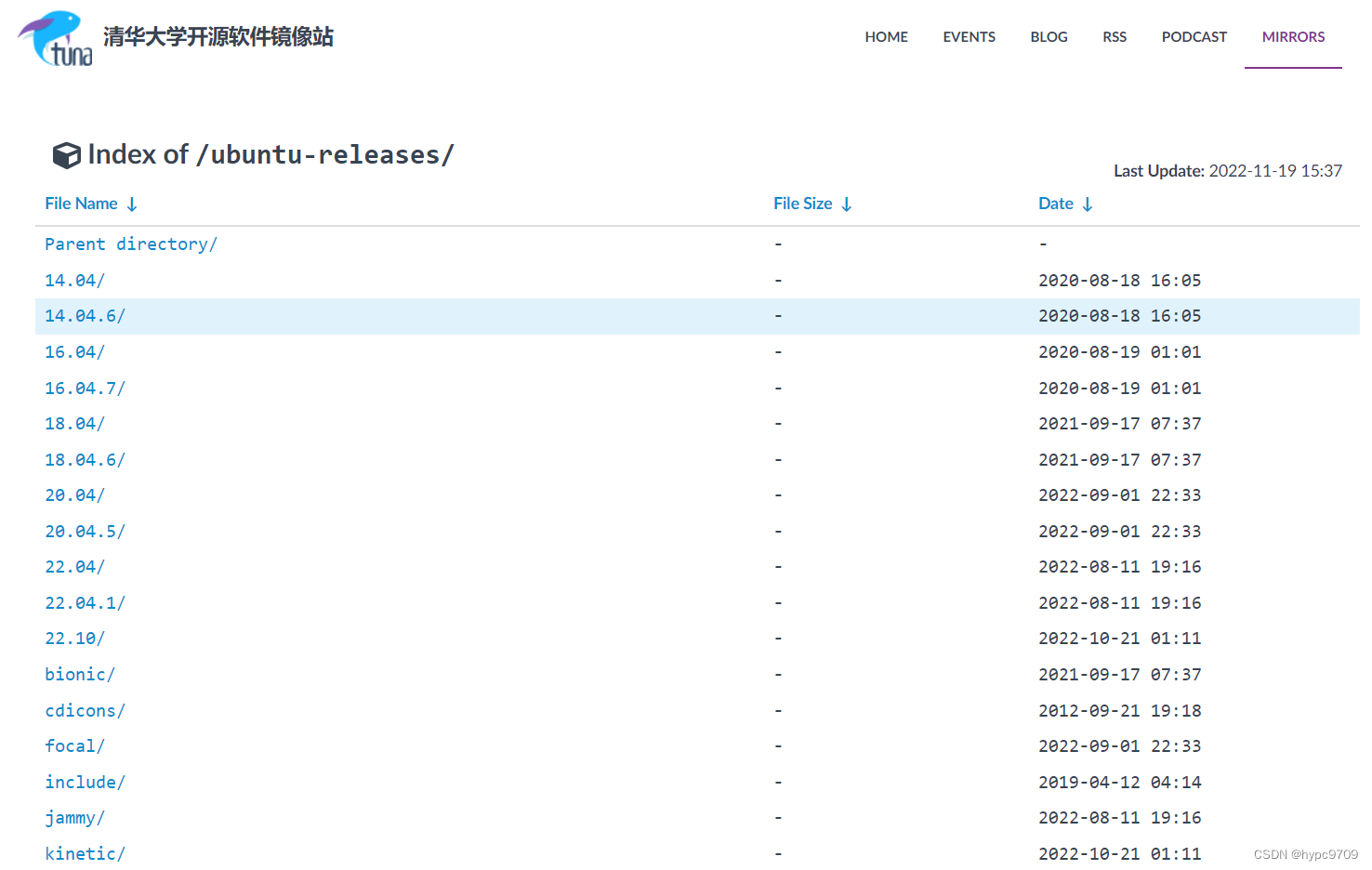This screenshot has height=870, width=1372.
Task: Open the 22.04/ release folder
Action: [74, 567]
